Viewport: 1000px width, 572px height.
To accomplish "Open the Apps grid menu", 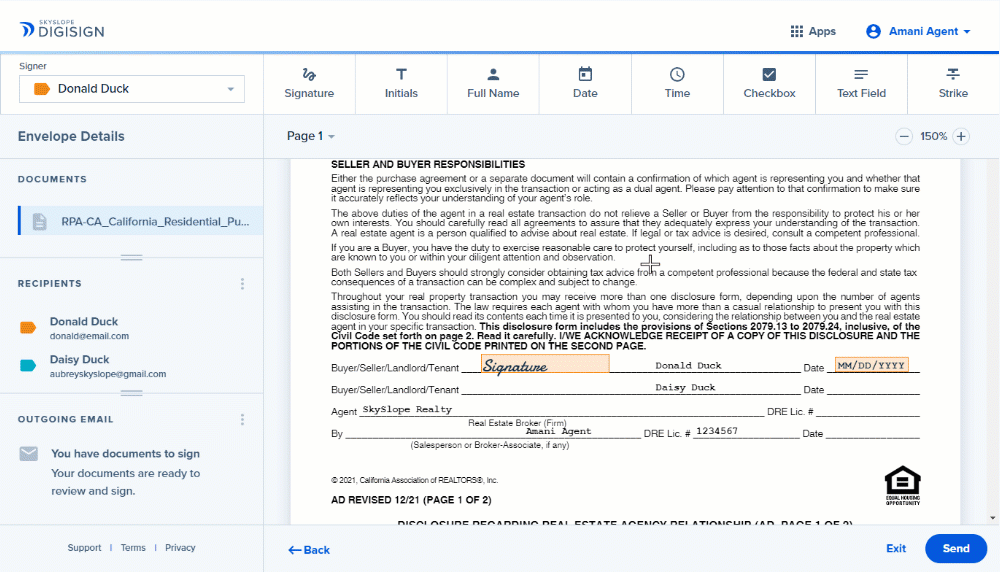I will pyautogui.click(x=812, y=31).
